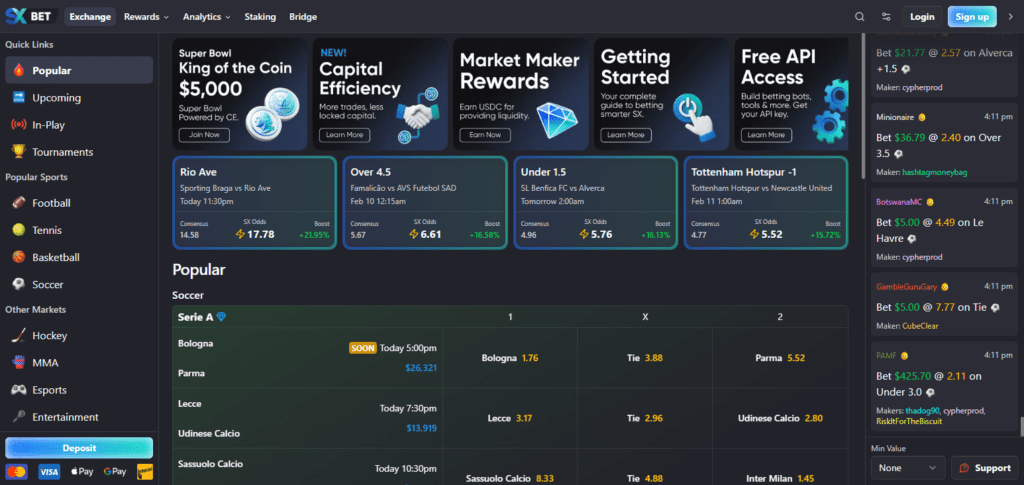Open the Min Value dropdown

(x=908, y=468)
